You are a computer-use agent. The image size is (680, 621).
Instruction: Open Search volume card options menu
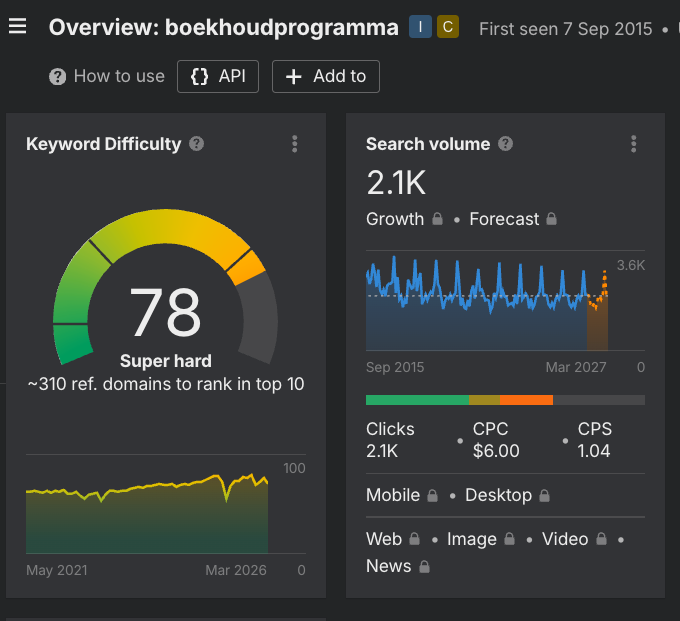(x=634, y=144)
